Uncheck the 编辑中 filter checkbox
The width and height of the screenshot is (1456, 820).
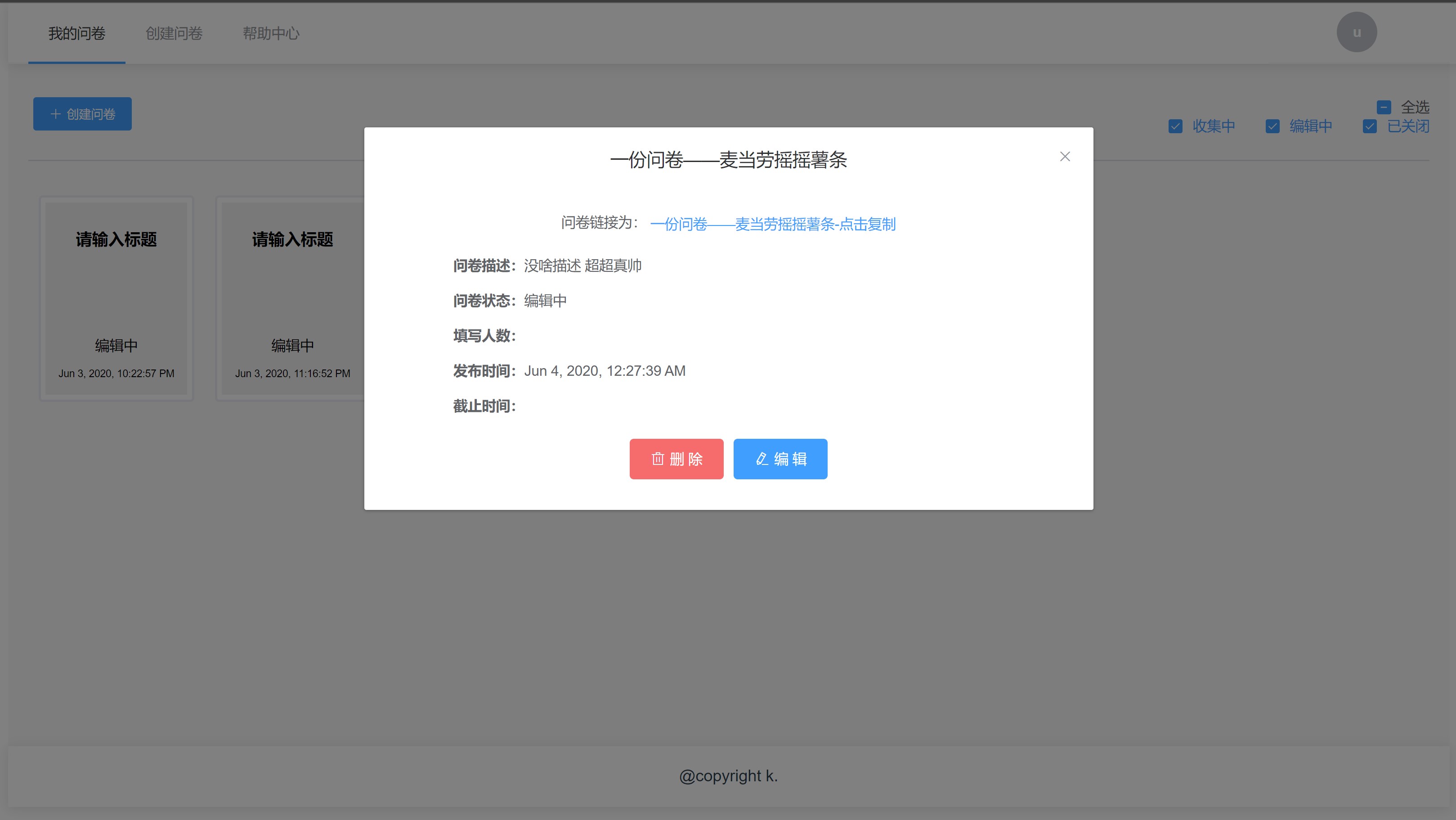tap(1273, 126)
